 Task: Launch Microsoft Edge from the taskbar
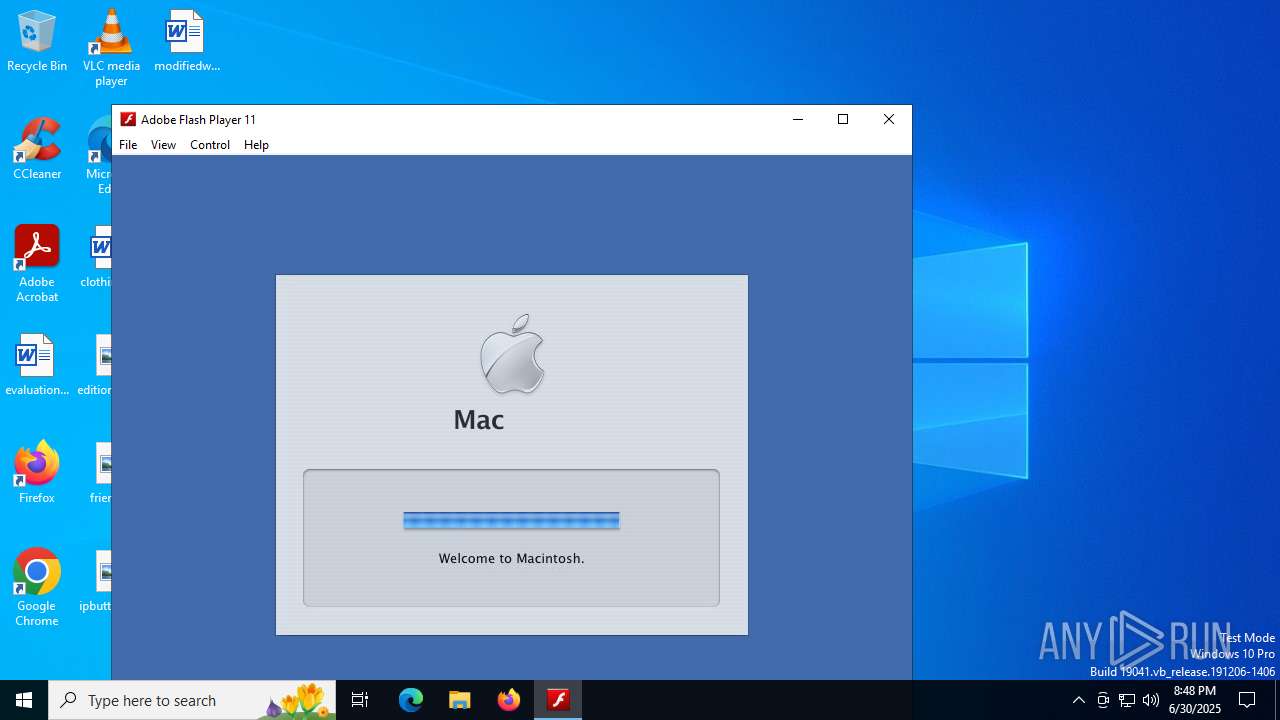tap(411, 700)
